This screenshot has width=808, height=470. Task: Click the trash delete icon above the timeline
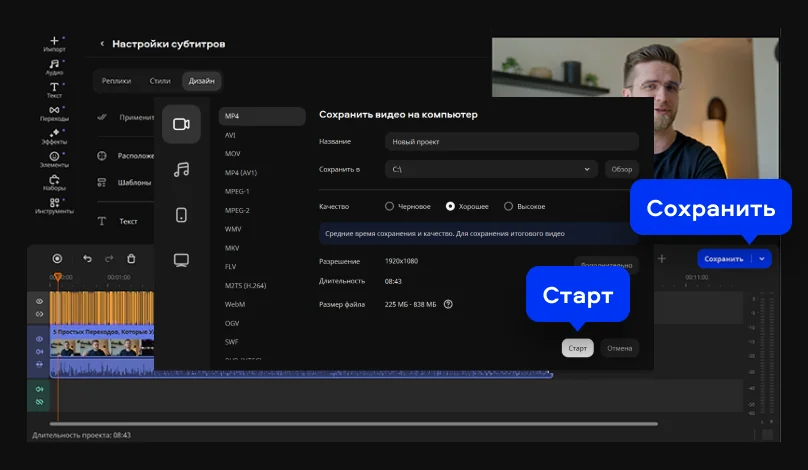click(131, 259)
